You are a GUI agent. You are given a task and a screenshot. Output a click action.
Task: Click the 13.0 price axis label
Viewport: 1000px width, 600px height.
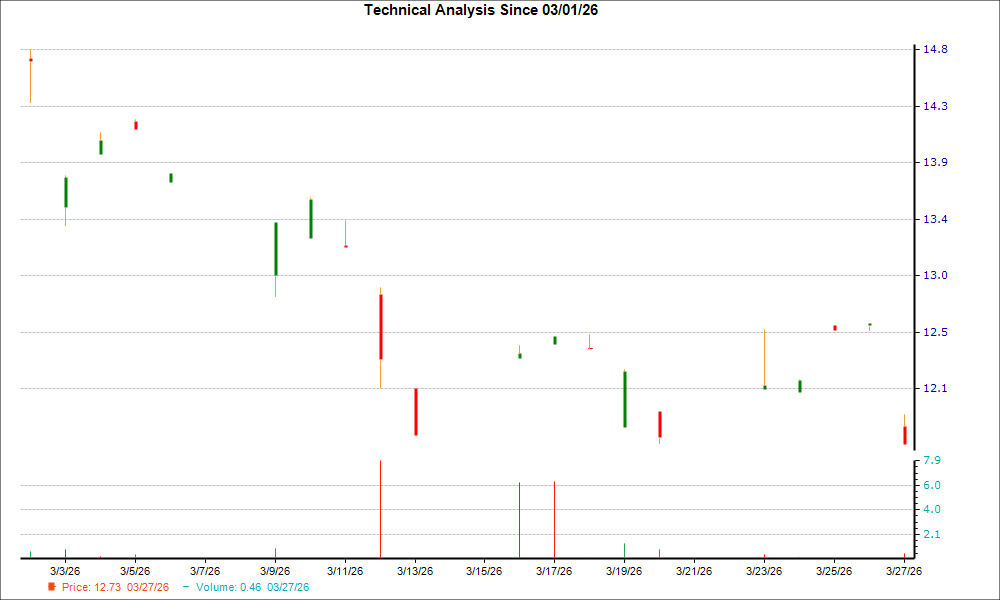(x=934, y=275)
